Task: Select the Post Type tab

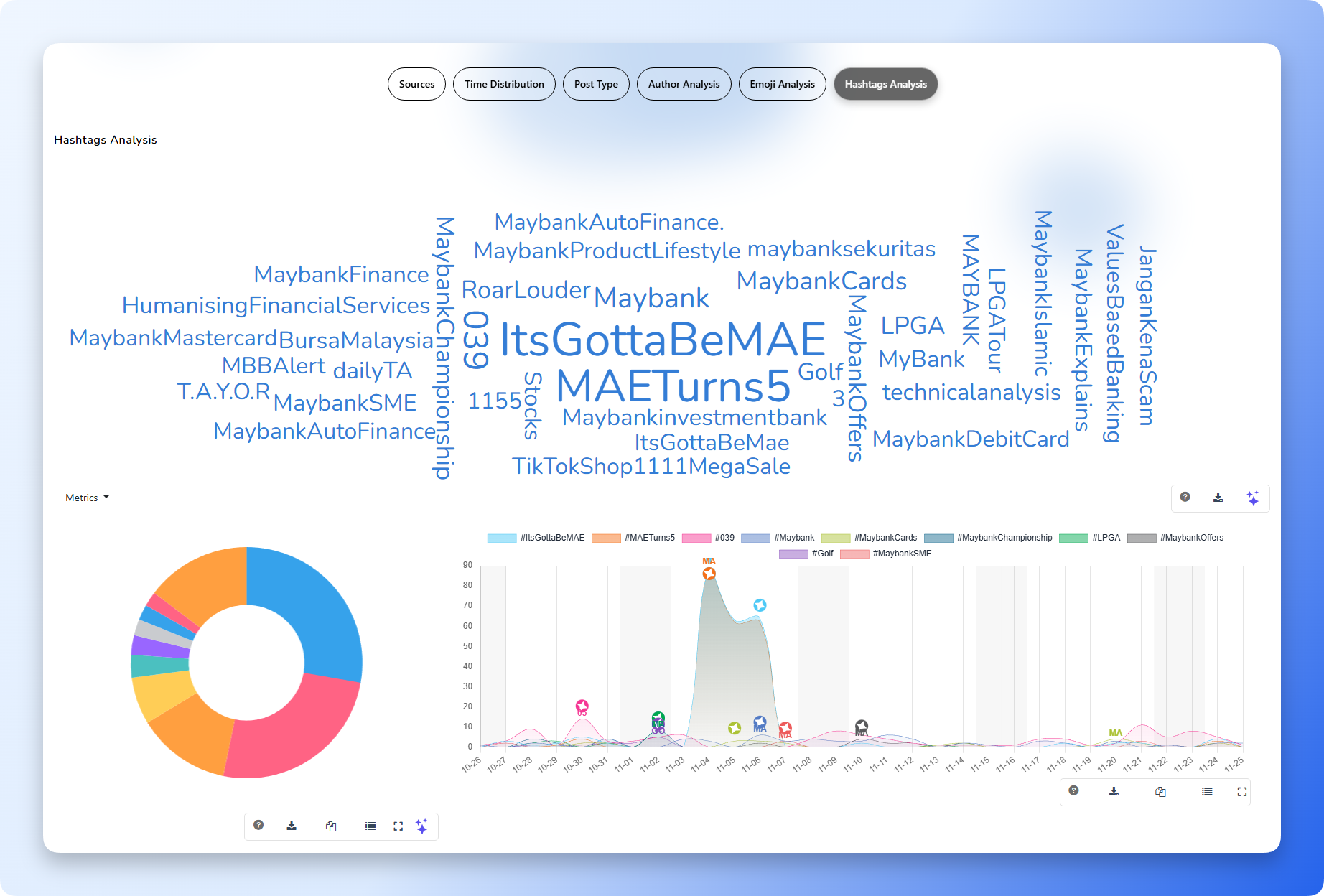Action: [596, 84]
